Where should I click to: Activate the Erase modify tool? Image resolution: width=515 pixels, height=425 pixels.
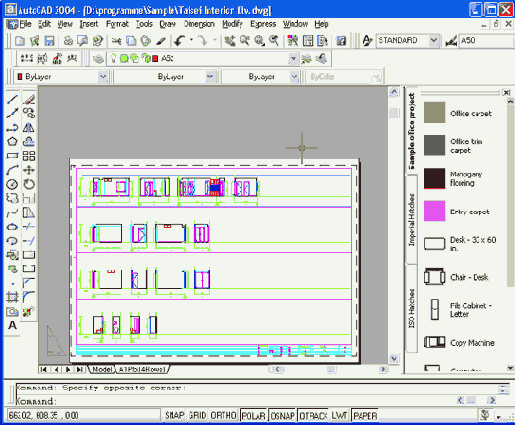pyautogui.click(x=29, y=99)
